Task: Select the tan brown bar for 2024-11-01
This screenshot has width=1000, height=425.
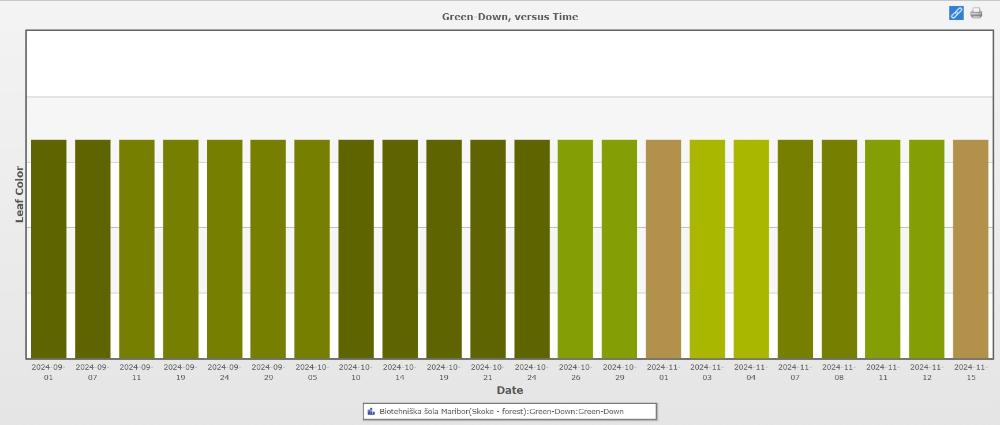Action: (663, 248)
